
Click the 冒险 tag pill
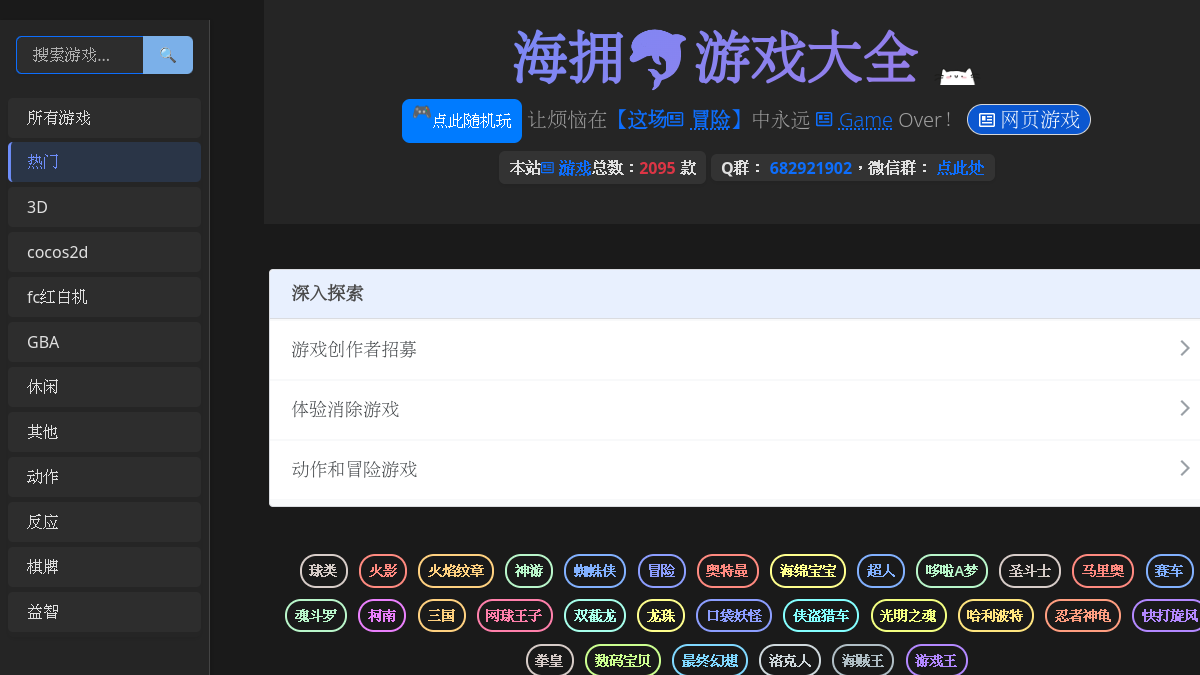tap(662, 571)
